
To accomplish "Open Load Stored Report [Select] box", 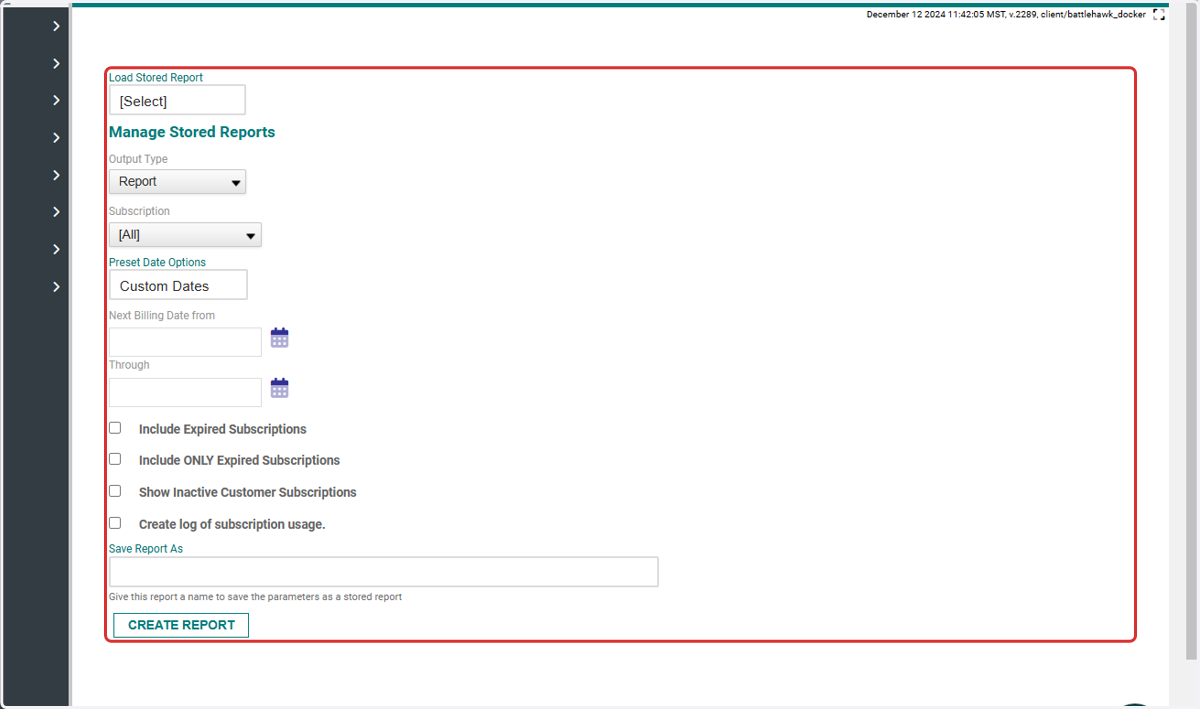I will click(x=177, y=101).
